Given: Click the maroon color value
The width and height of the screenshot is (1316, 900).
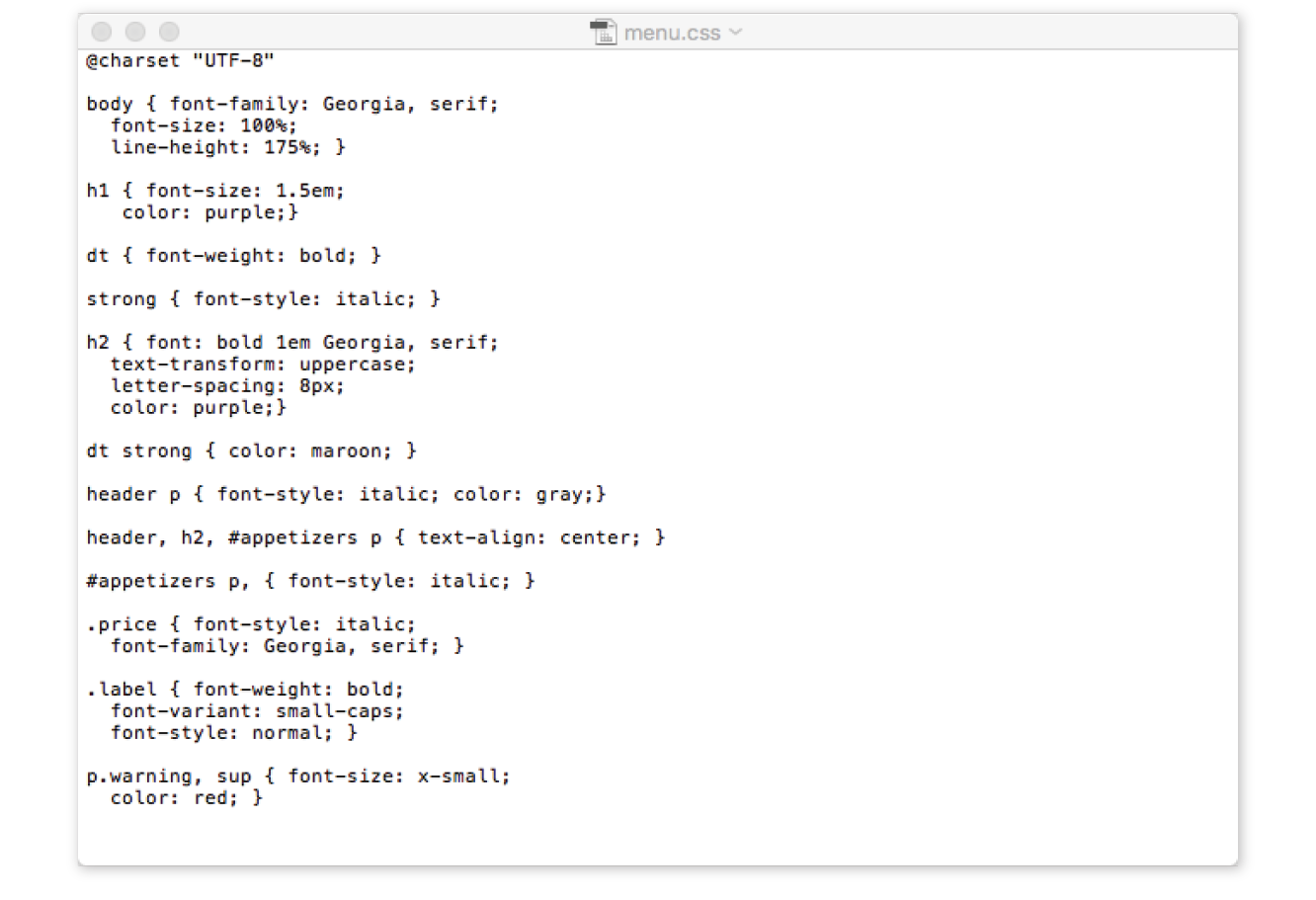Looking at the screenshot, I should click(346, 451).
